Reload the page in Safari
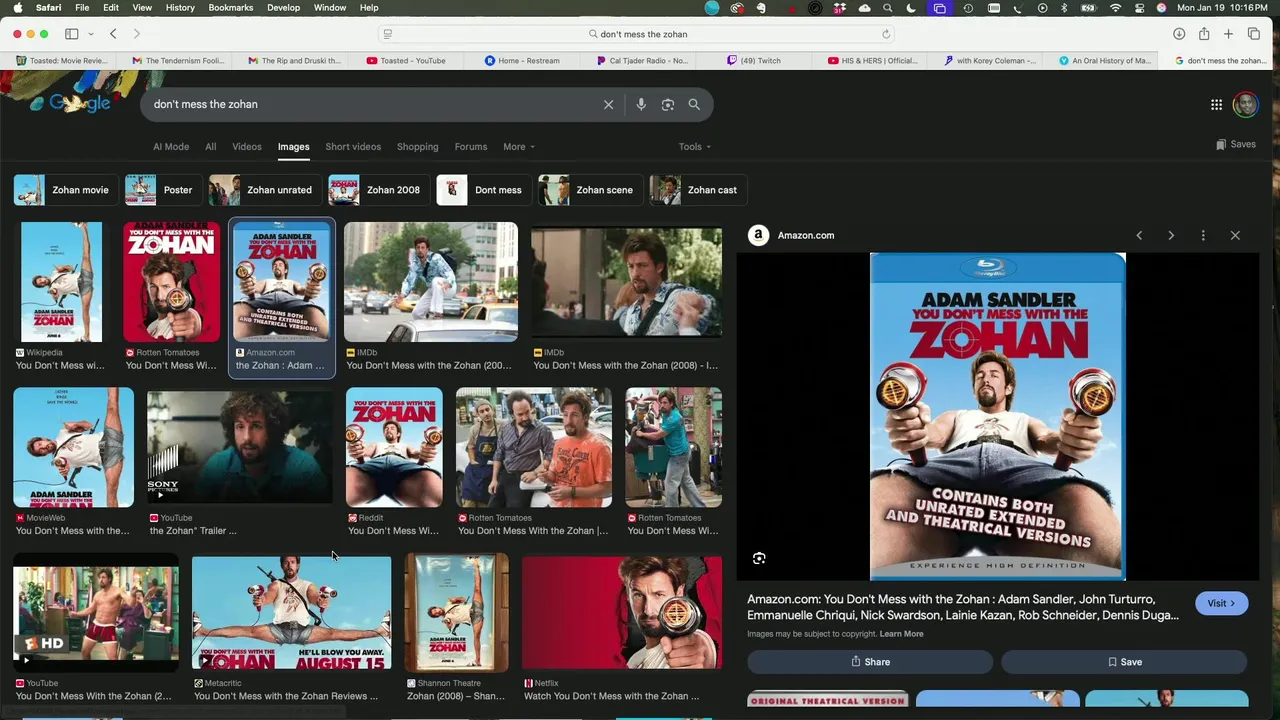 tap(886, 34)
